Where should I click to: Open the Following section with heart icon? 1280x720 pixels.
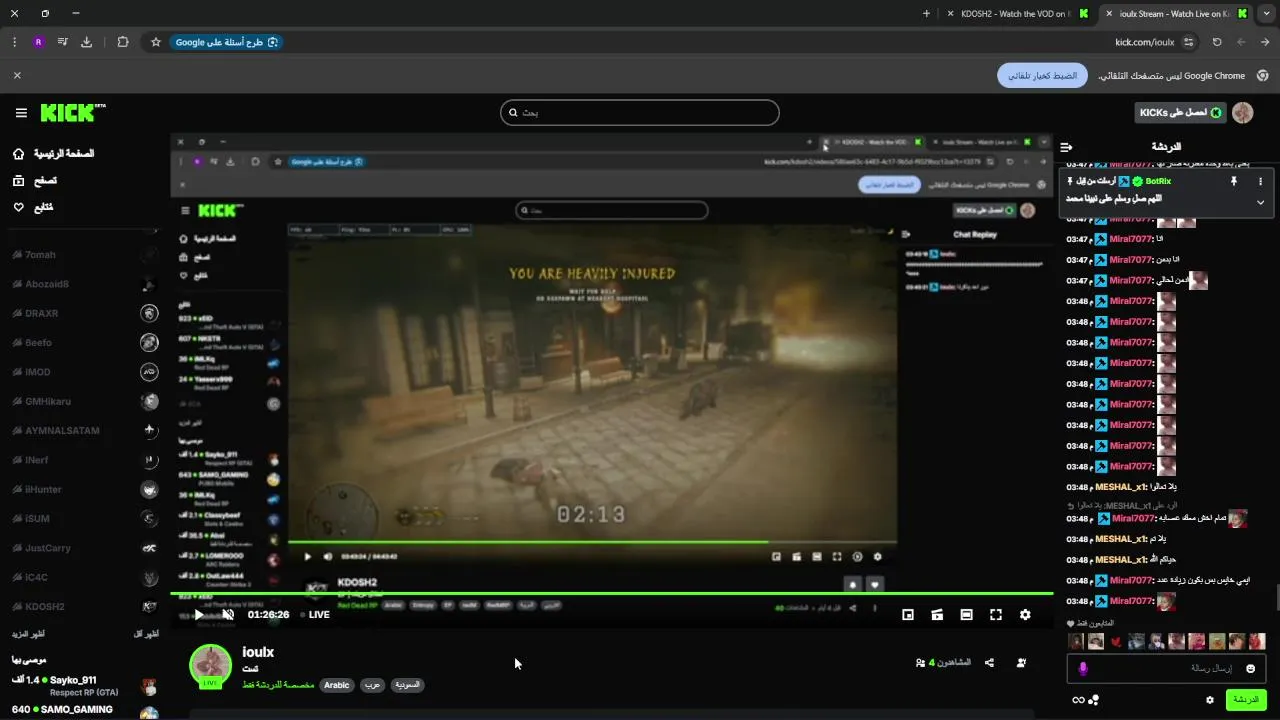[32, 207]
